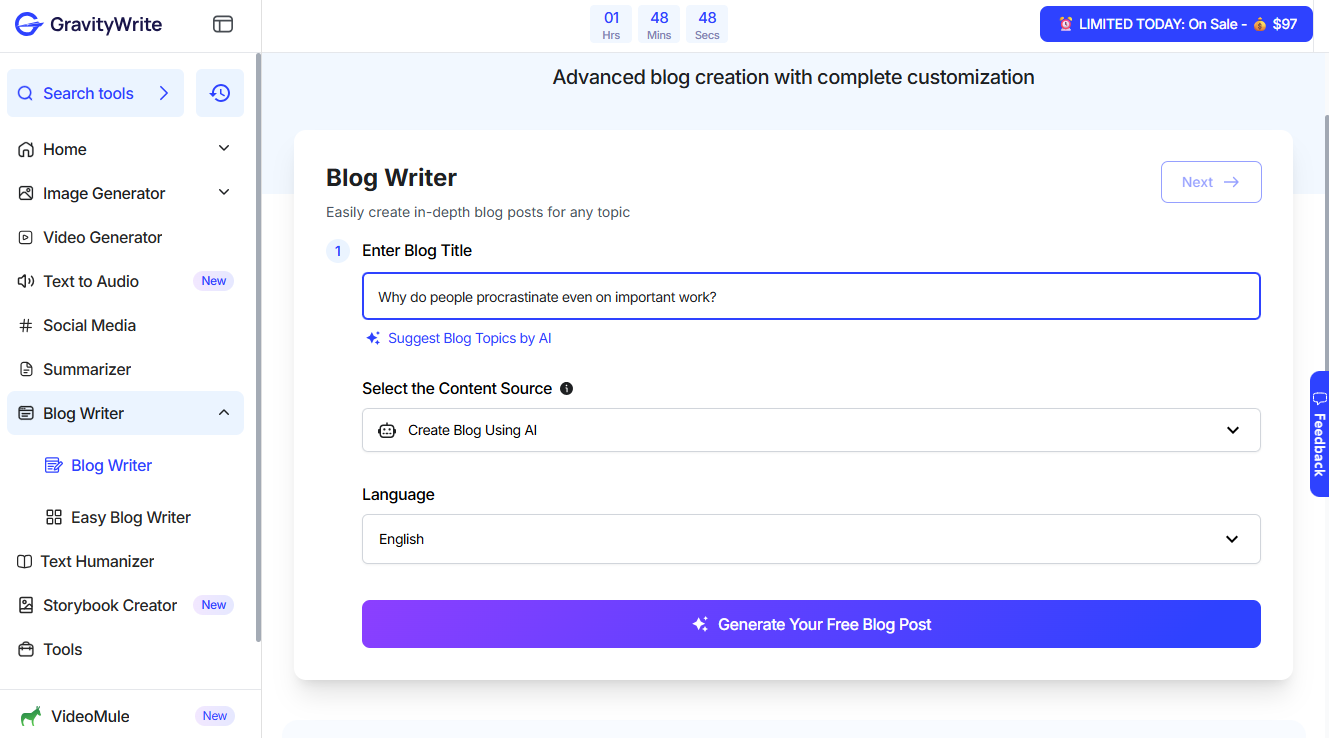Click Generate Your Free Blog Post
Image resolution: width=1329 pixels, height=738 pixels.
[x=811, y=623]
